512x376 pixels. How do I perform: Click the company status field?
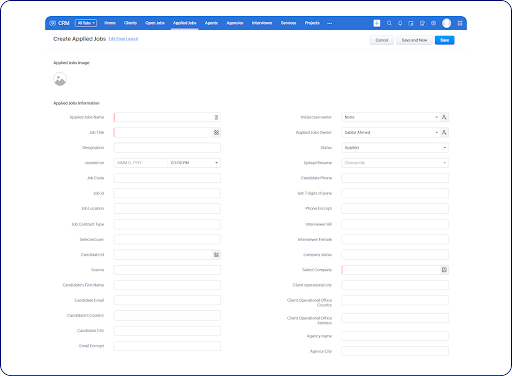point(395,255)
